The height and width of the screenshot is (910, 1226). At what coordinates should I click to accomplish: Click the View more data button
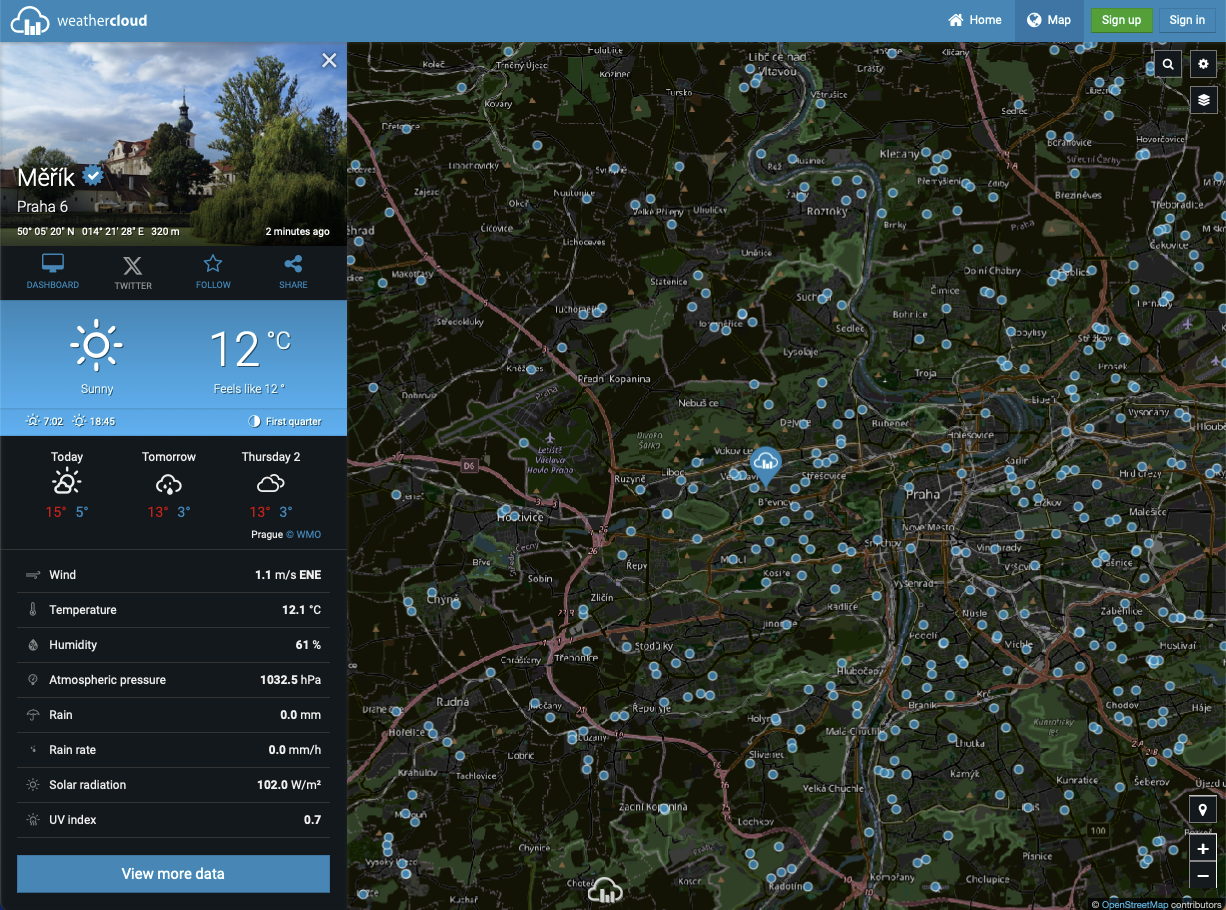coord(173,874)
